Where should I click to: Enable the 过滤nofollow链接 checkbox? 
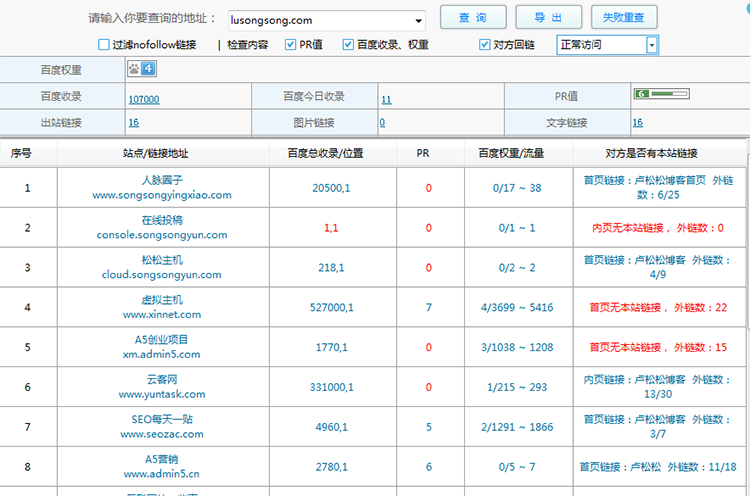coord(103,45)
